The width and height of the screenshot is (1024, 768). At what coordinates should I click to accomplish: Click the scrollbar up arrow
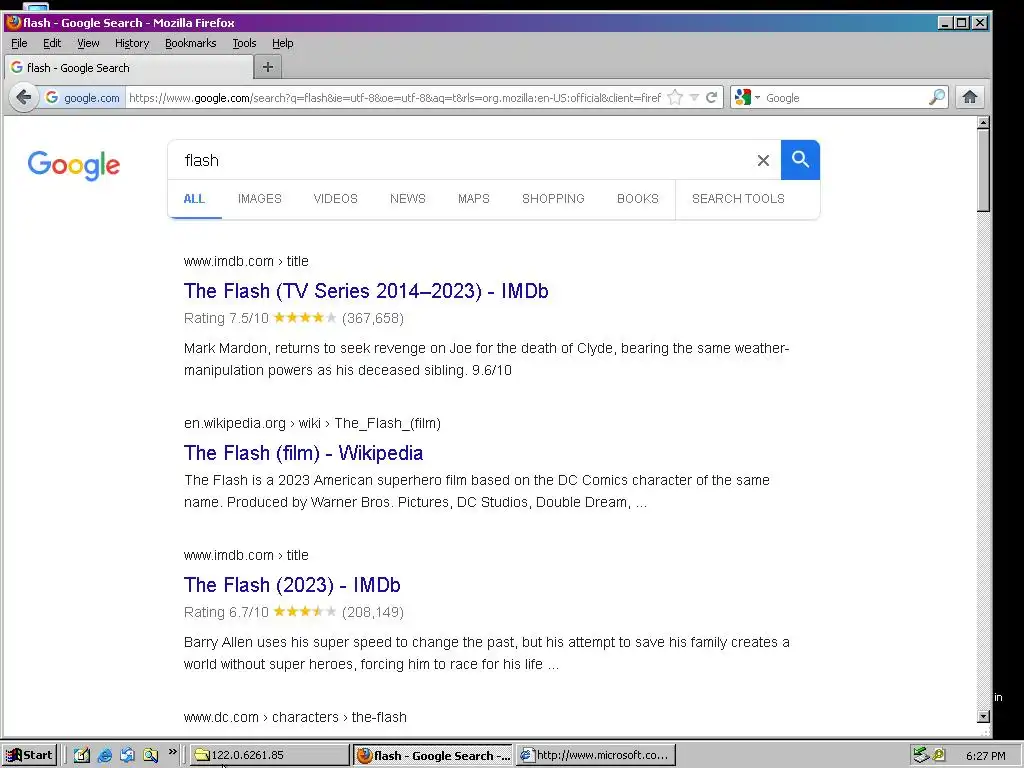[984, 122]
